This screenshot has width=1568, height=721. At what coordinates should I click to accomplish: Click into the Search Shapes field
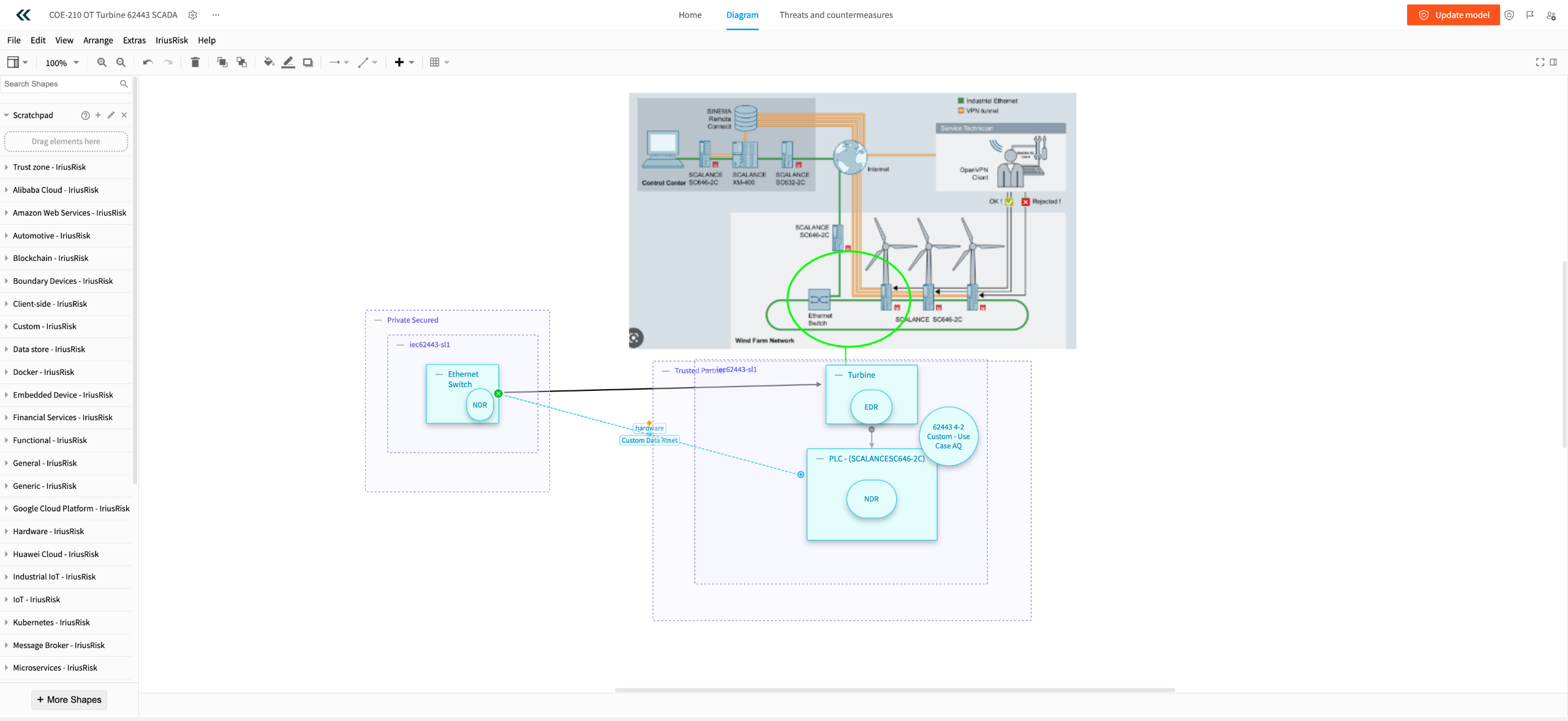click(x=58, y=84)
